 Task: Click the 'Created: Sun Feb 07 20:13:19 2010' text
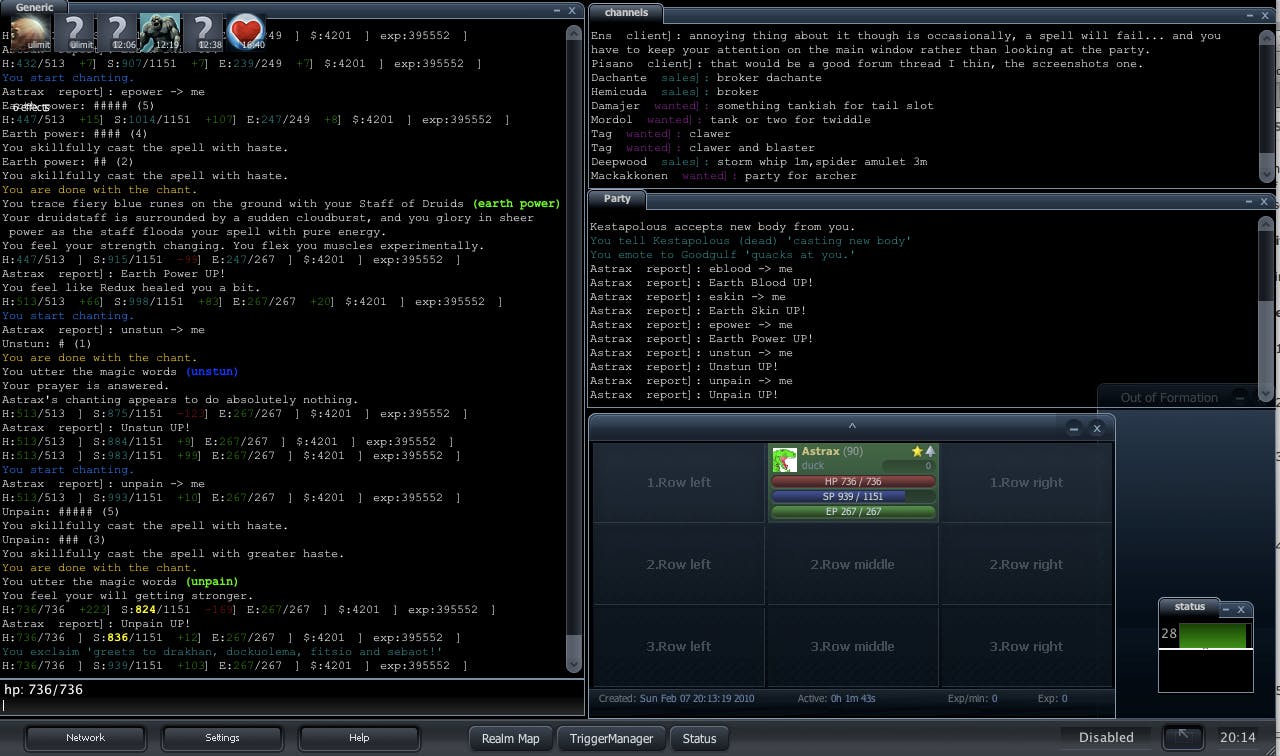676,698
